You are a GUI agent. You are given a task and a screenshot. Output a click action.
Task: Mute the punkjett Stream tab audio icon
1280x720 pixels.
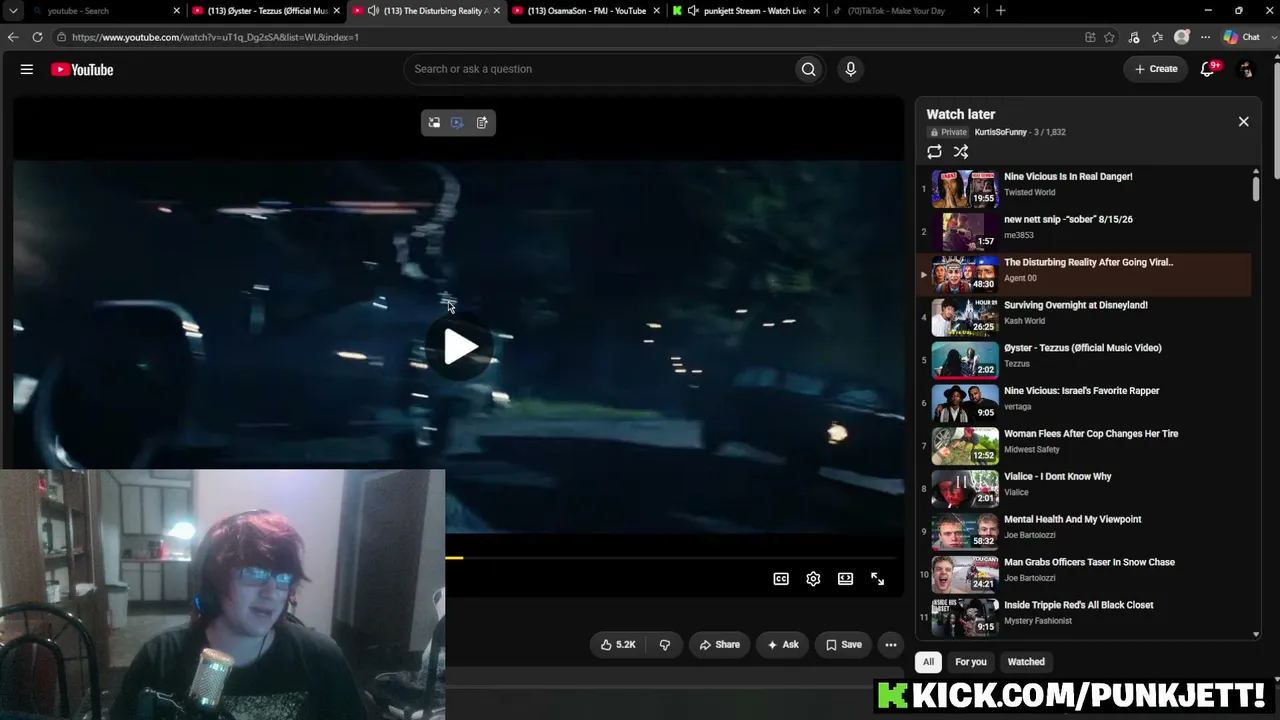[693, 11]
